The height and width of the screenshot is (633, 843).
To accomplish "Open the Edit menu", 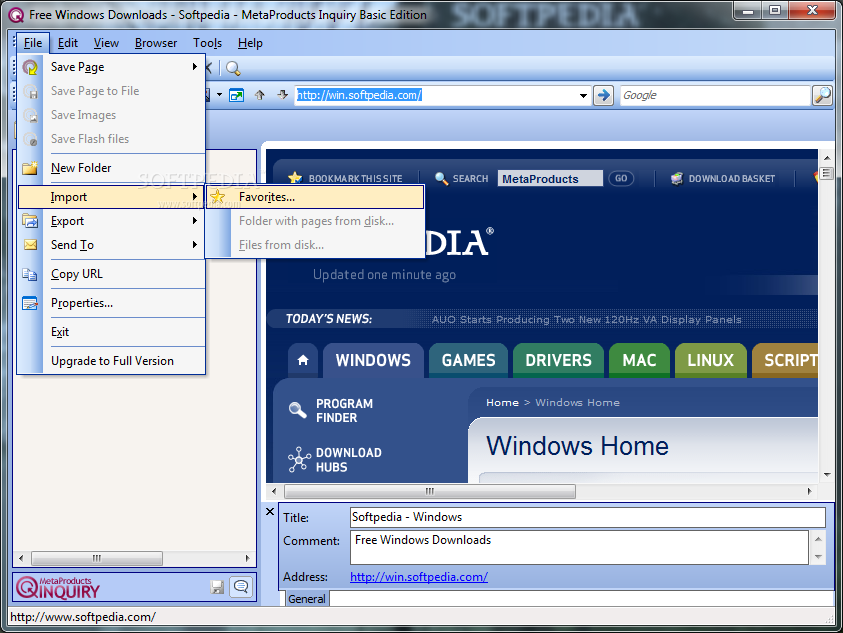I will click(68, 43).
